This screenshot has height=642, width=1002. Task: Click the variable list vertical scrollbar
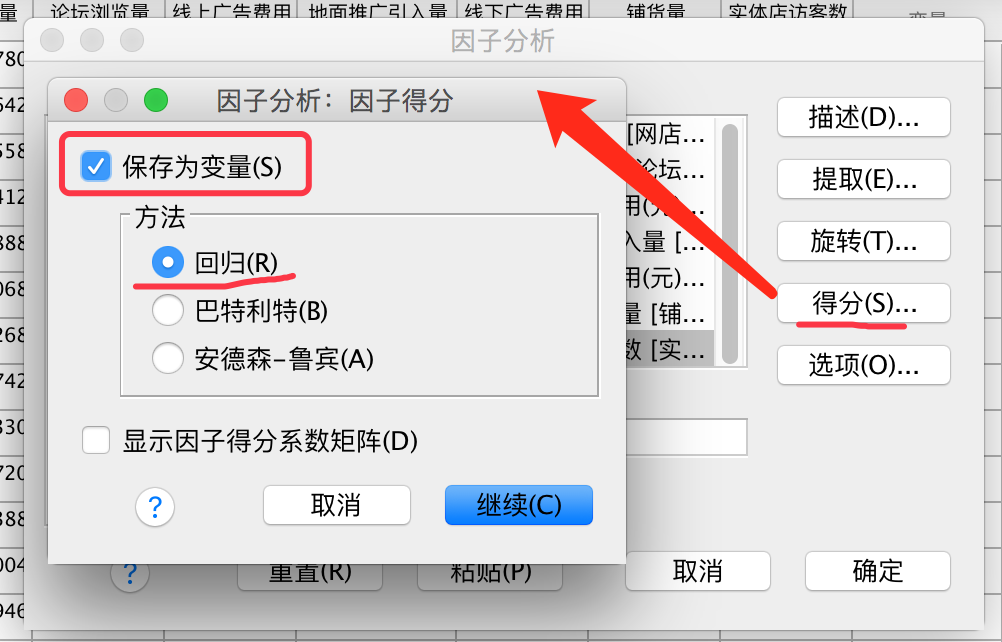(x=729, y=243)
